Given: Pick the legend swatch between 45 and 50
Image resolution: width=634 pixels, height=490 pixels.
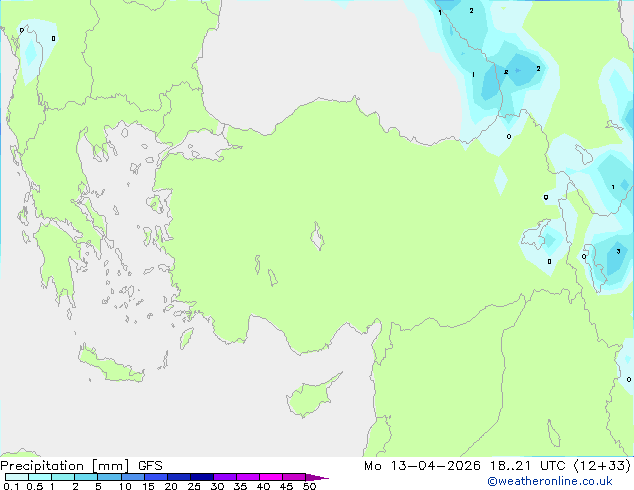Looking at the screenshot, I should (x=294, y=477).
